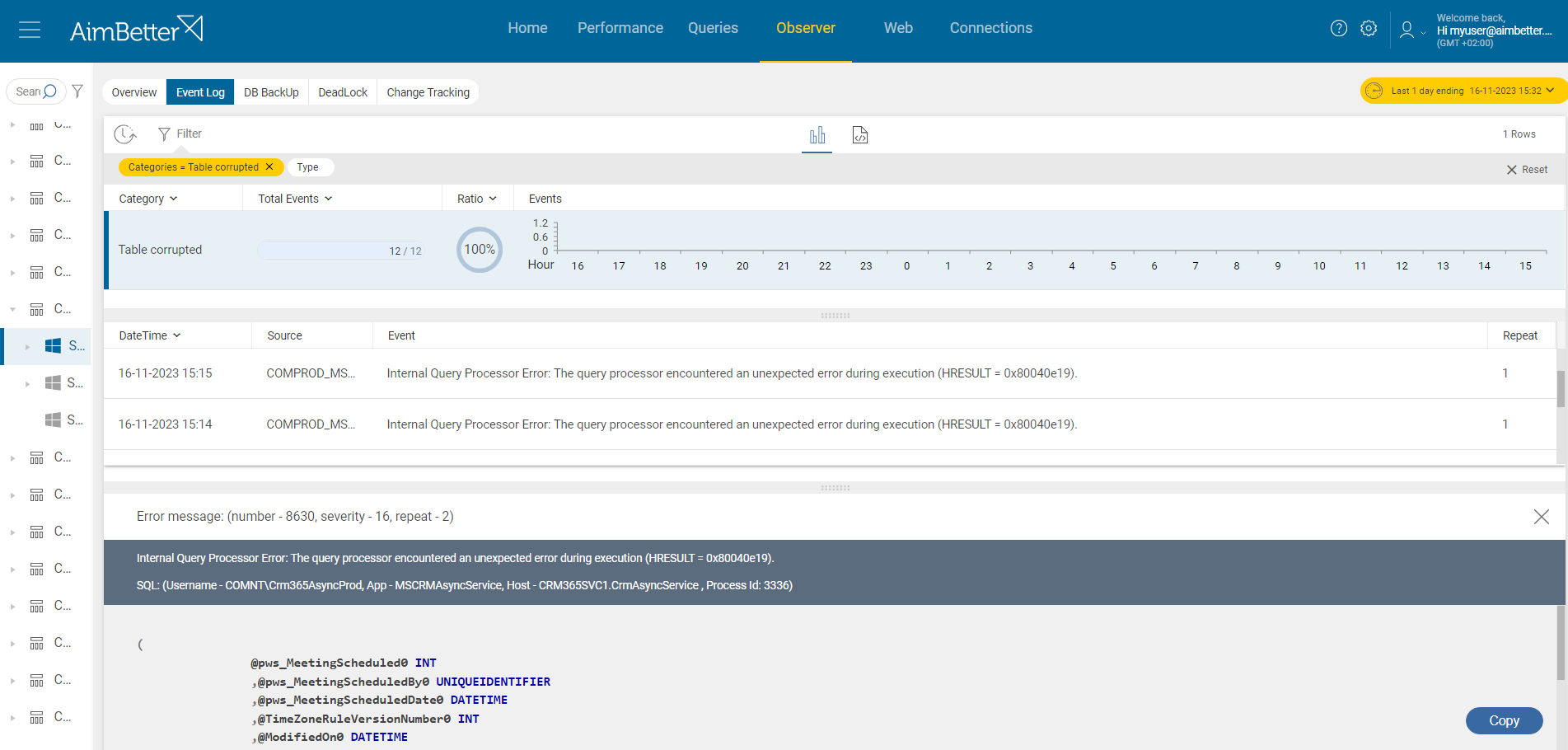The height and width of the screenshot is (750, 1568).
Task: Click the Repeat column header
Action: point(1520,335)
